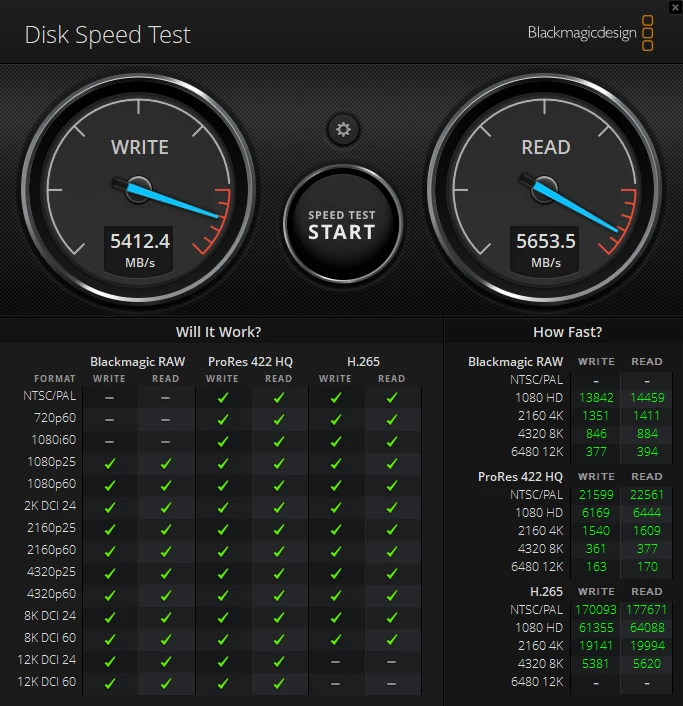Image resolution: width=683 pixels, height=706 pixels.
Task: Click the H.265 column header in Will It Work
Action: pyautogui.click(x=363, y=362)
